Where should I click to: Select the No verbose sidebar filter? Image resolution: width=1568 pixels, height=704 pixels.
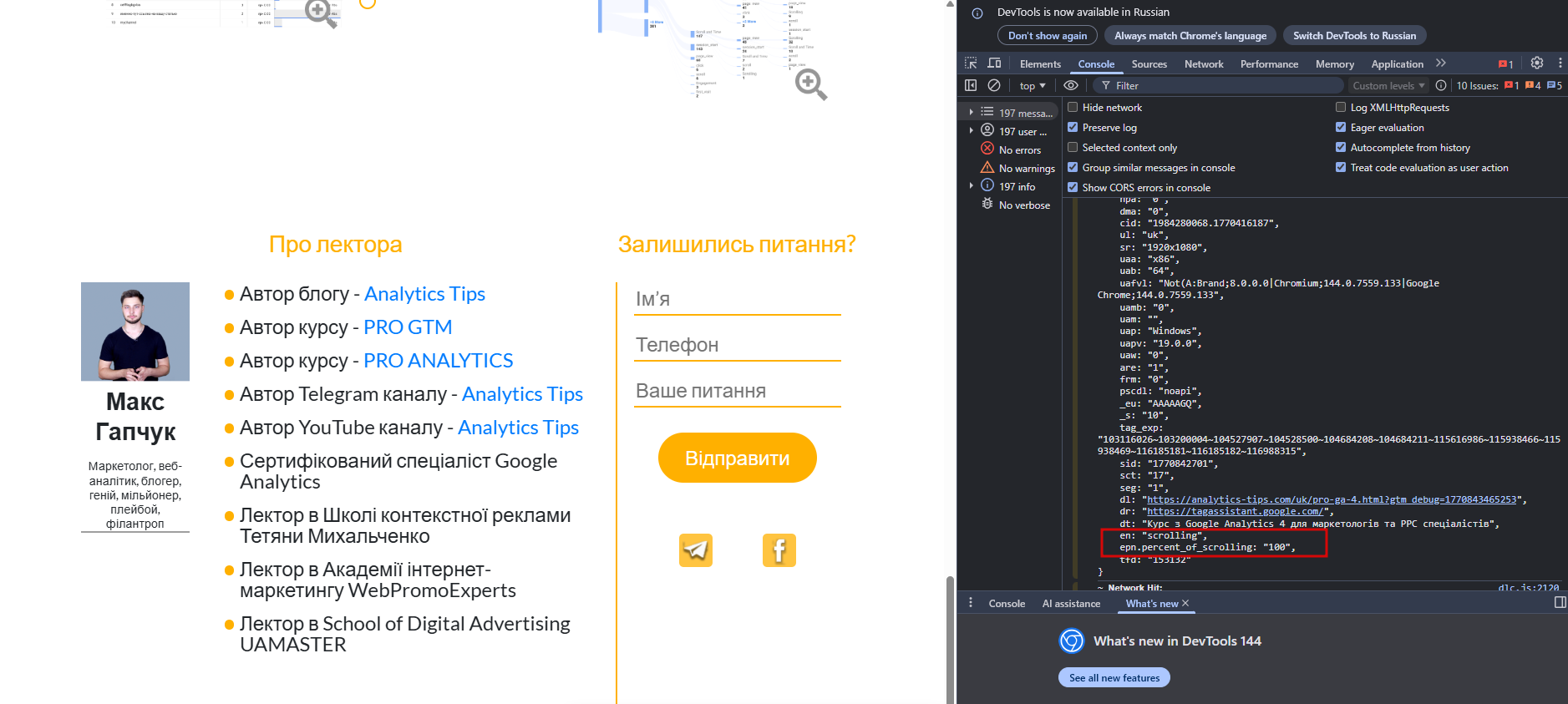tap(1016, 205)
